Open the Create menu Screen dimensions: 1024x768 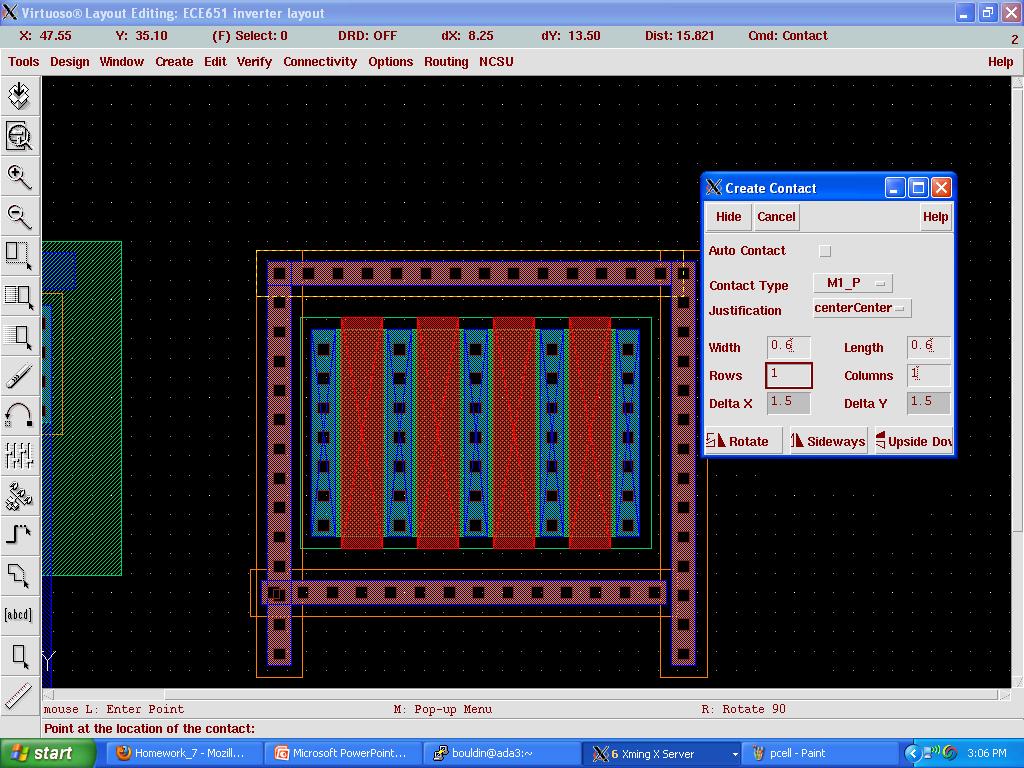[x=174, y=61]
